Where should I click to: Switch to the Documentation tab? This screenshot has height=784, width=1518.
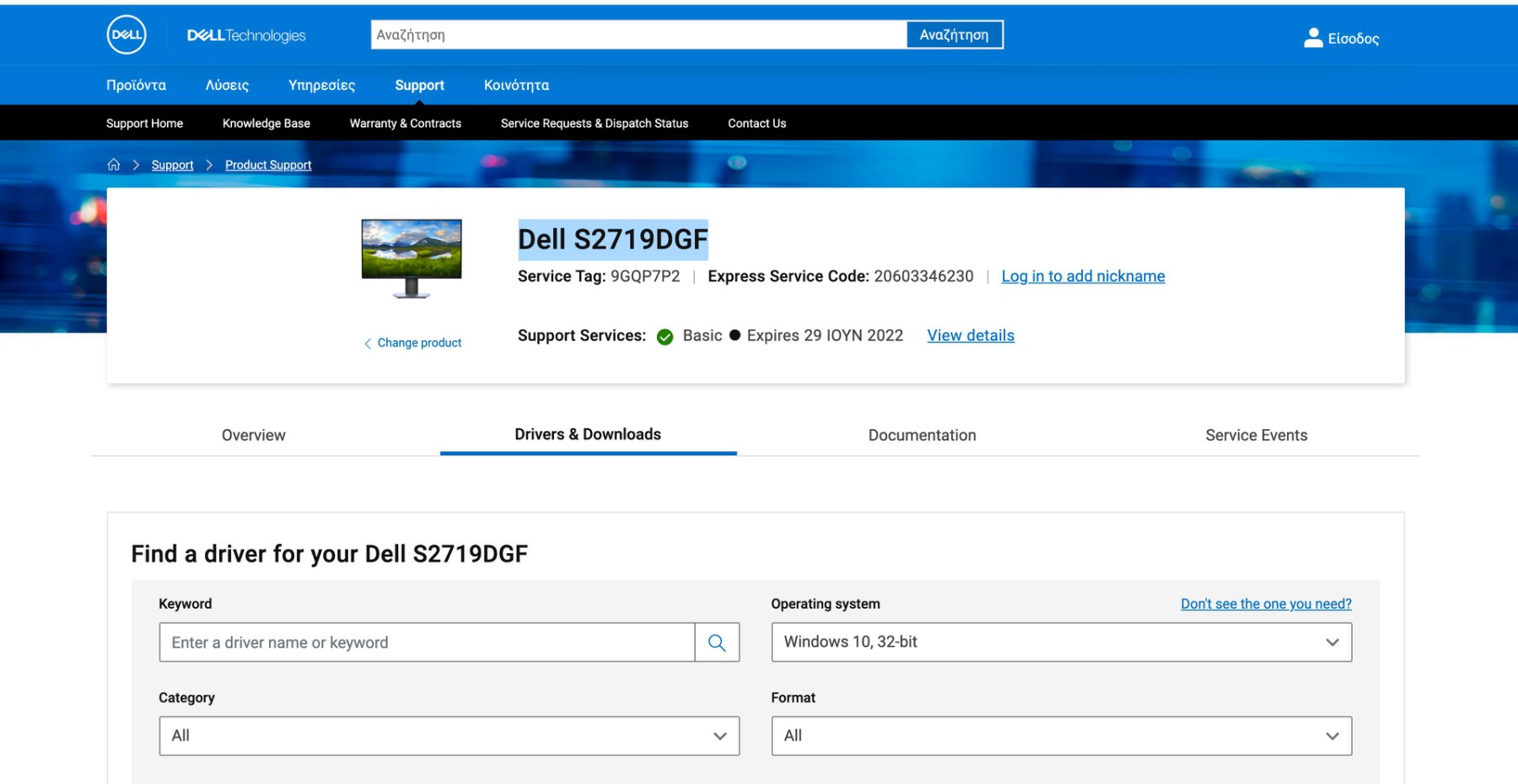(922, 435)
